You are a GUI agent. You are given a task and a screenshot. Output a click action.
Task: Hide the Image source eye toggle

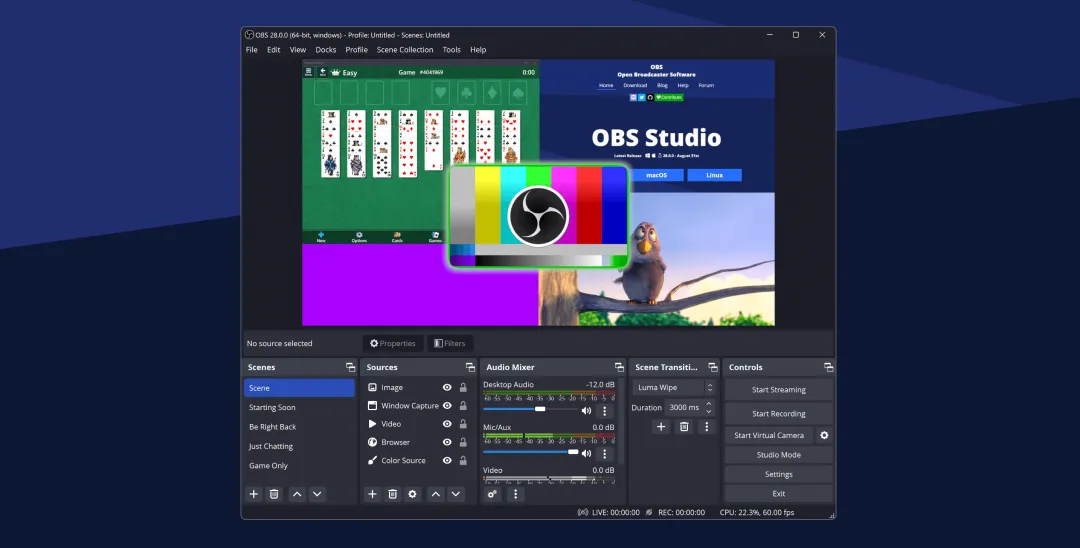point(447,388)
